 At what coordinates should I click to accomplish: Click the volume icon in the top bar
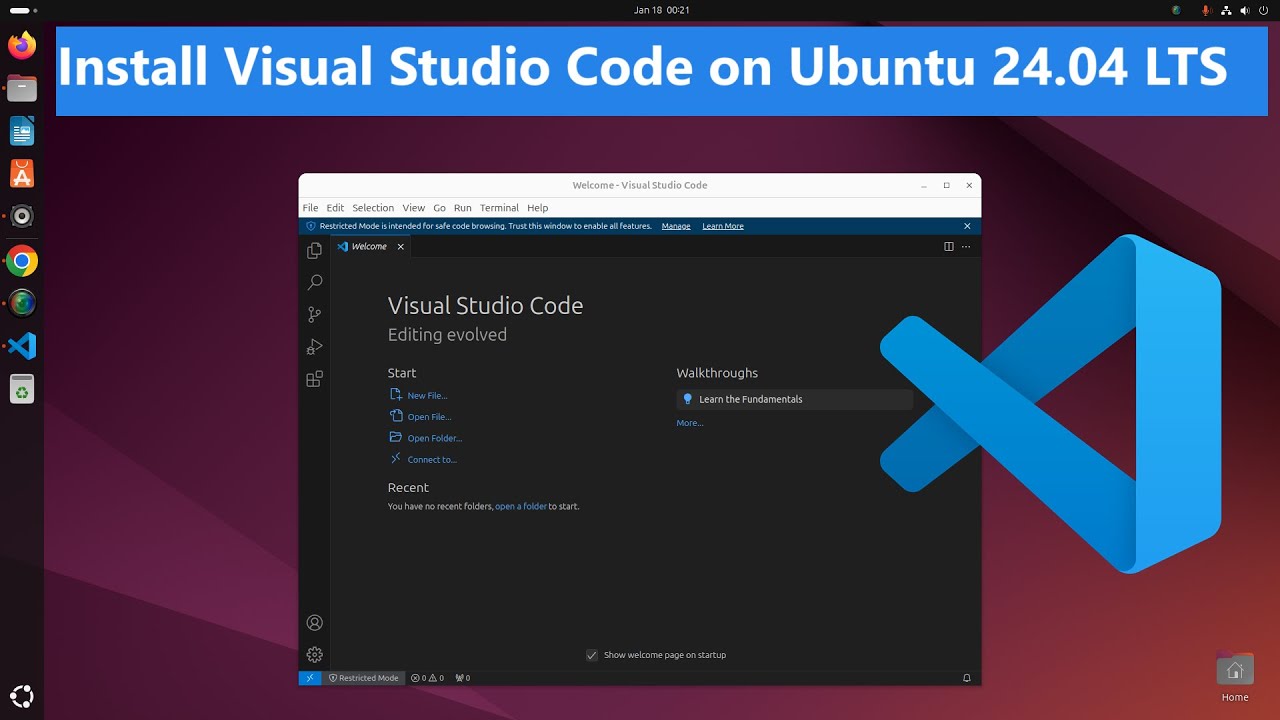pos(1245,10)
